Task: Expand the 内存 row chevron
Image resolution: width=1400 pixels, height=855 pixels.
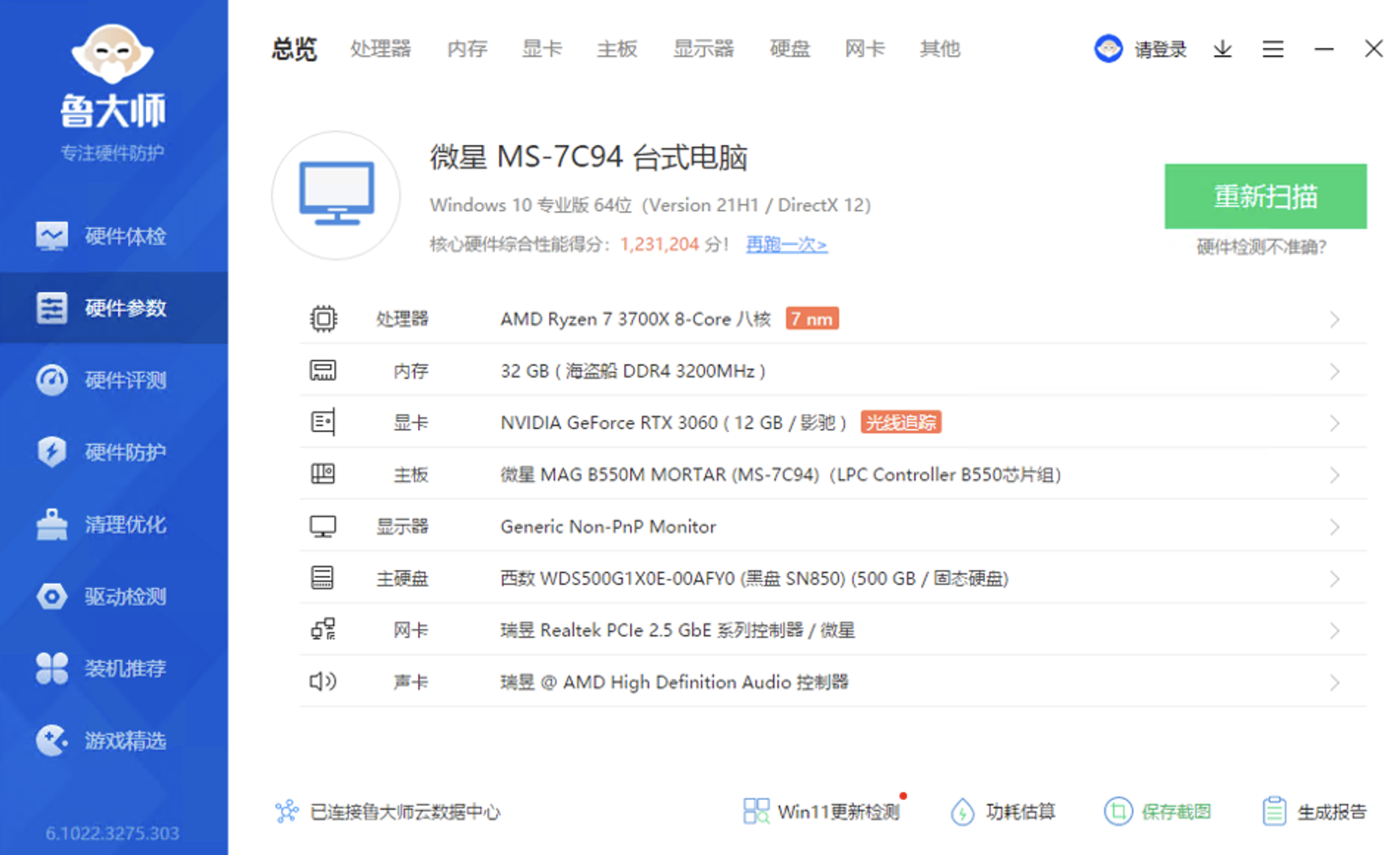Action: click(1334, 372)
